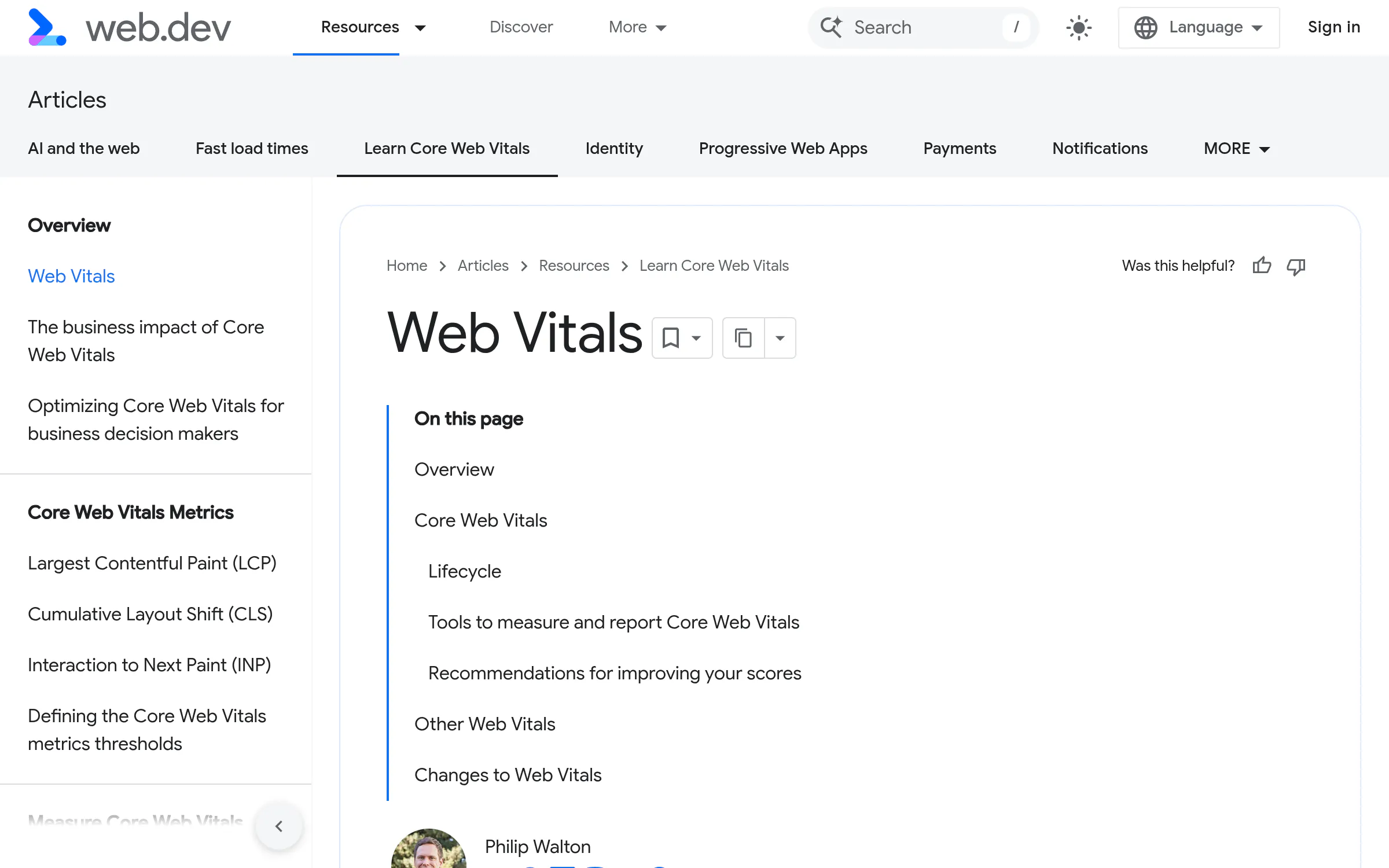
Task: Jump to Overview in On this page
Action: (454, 469)
